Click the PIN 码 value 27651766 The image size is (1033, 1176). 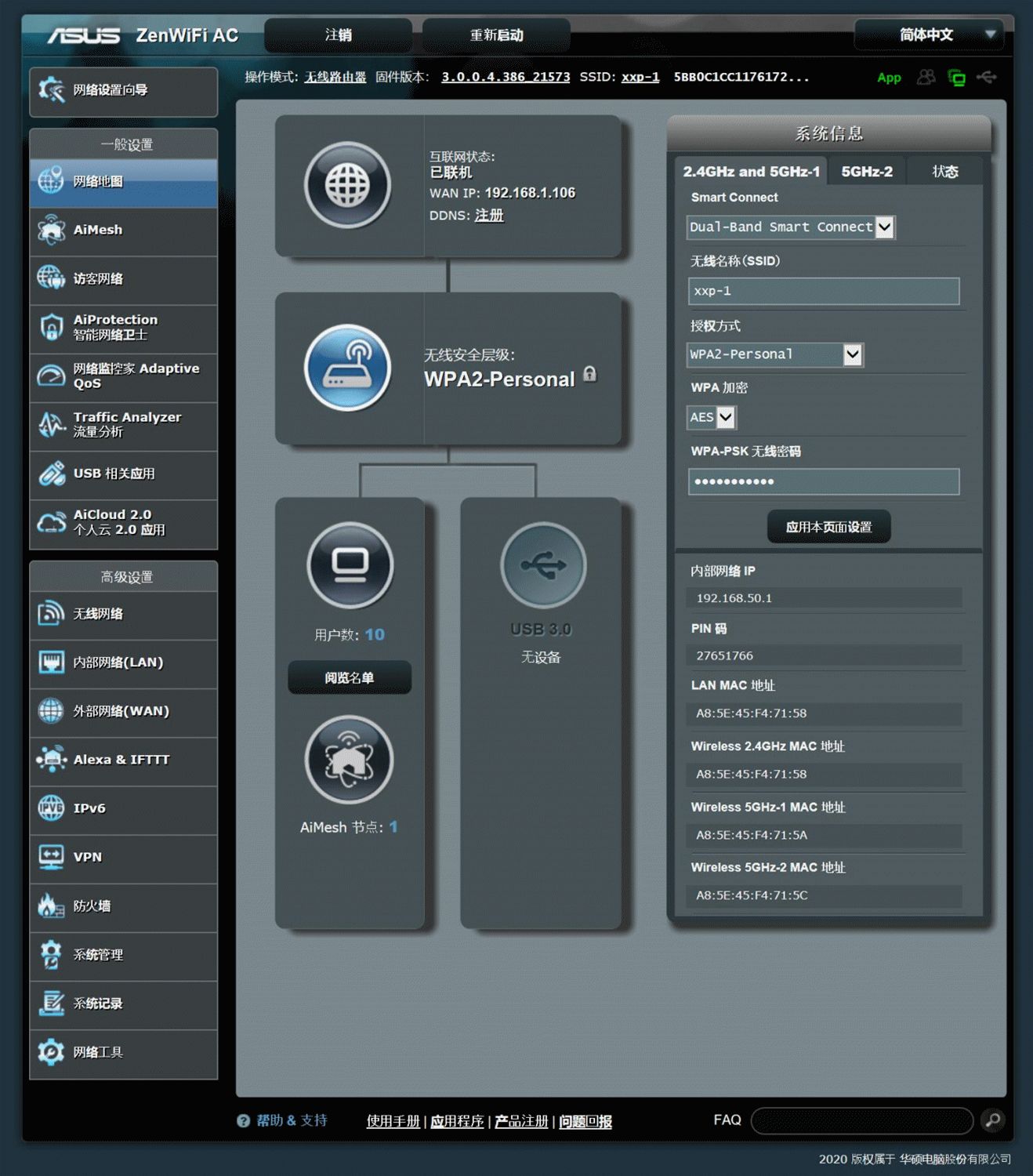point(724,655)
